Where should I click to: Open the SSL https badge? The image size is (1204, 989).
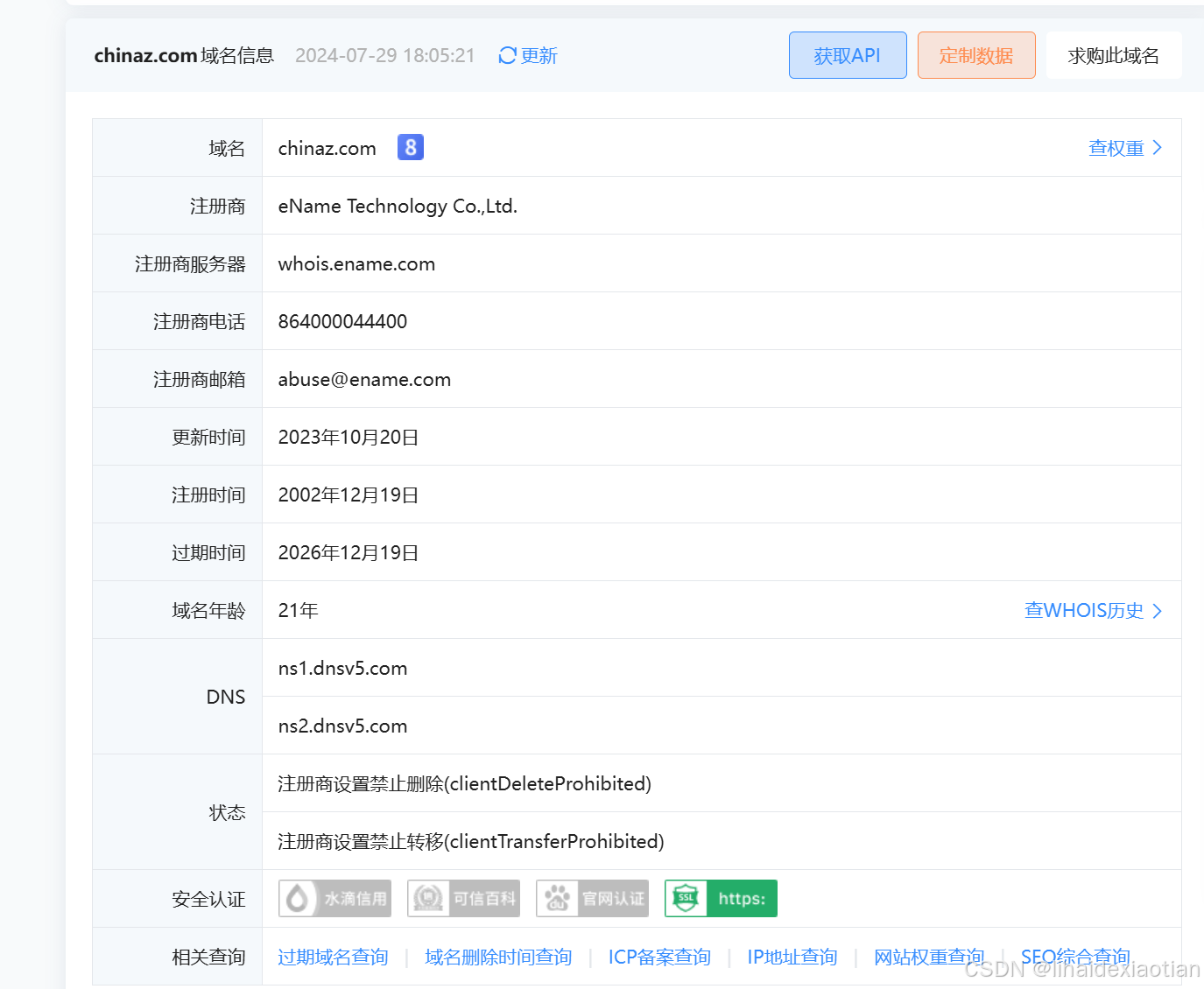(721, 899)
